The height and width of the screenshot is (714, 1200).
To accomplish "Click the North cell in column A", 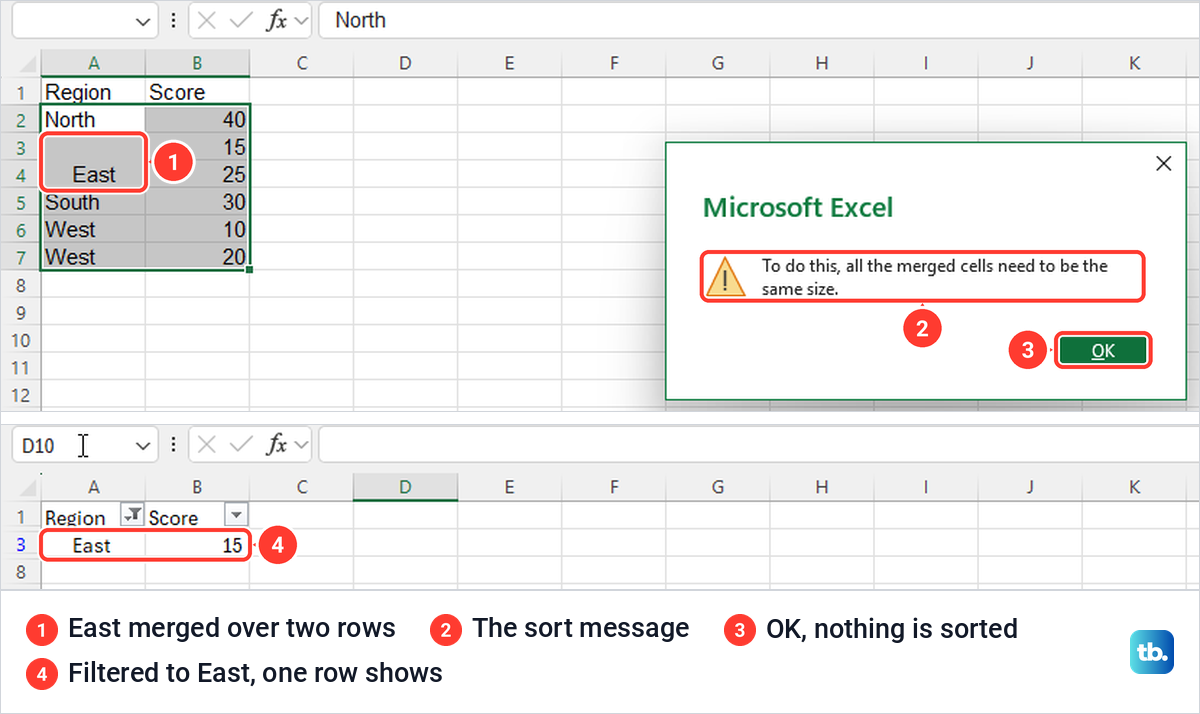I will (x=94, y=120).
